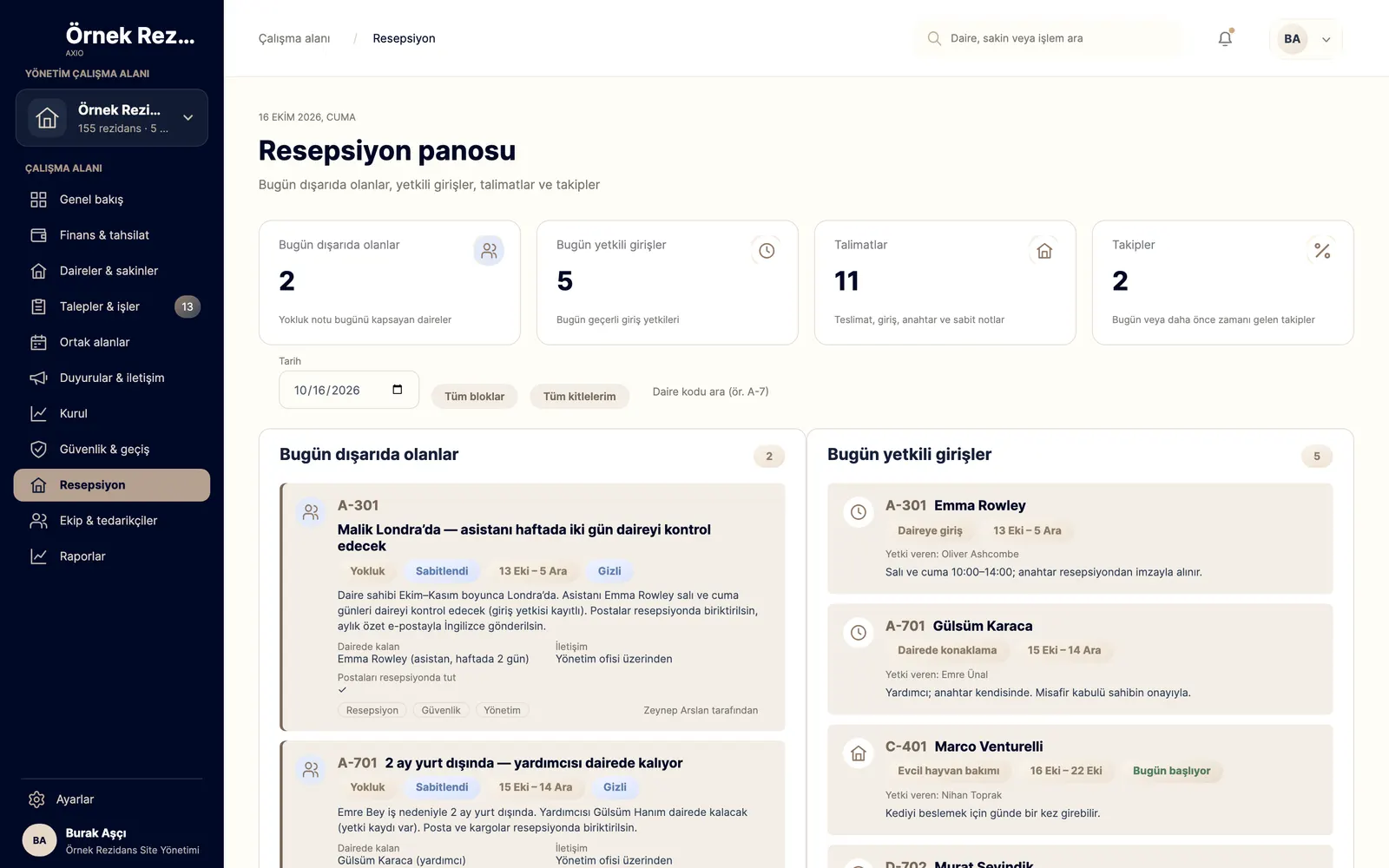Viewport: 1389px width, 868px height.
Task: Click the BA user avatar in header
Action: (1292, 38)
